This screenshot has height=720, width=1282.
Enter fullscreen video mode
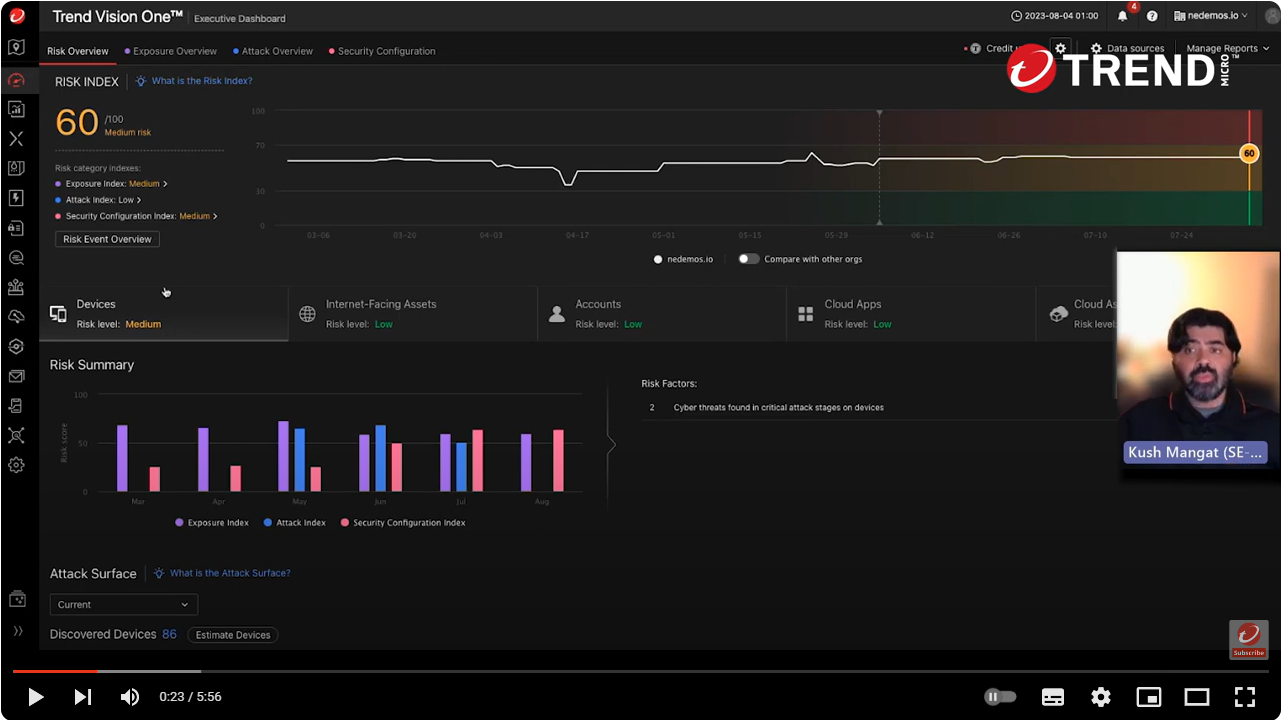pyautogui.click(x=1244, y=697)
